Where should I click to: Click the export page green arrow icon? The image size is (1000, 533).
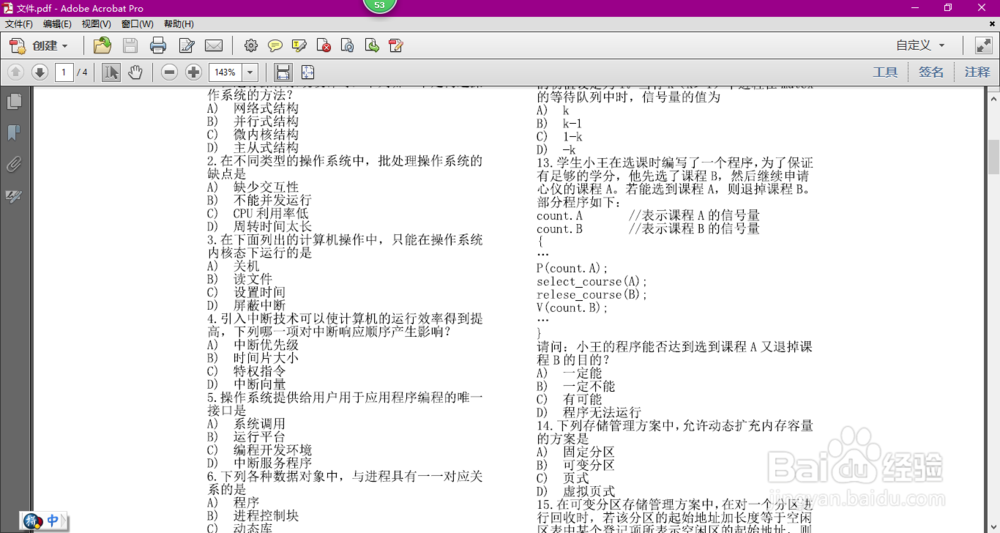(372, 46)
